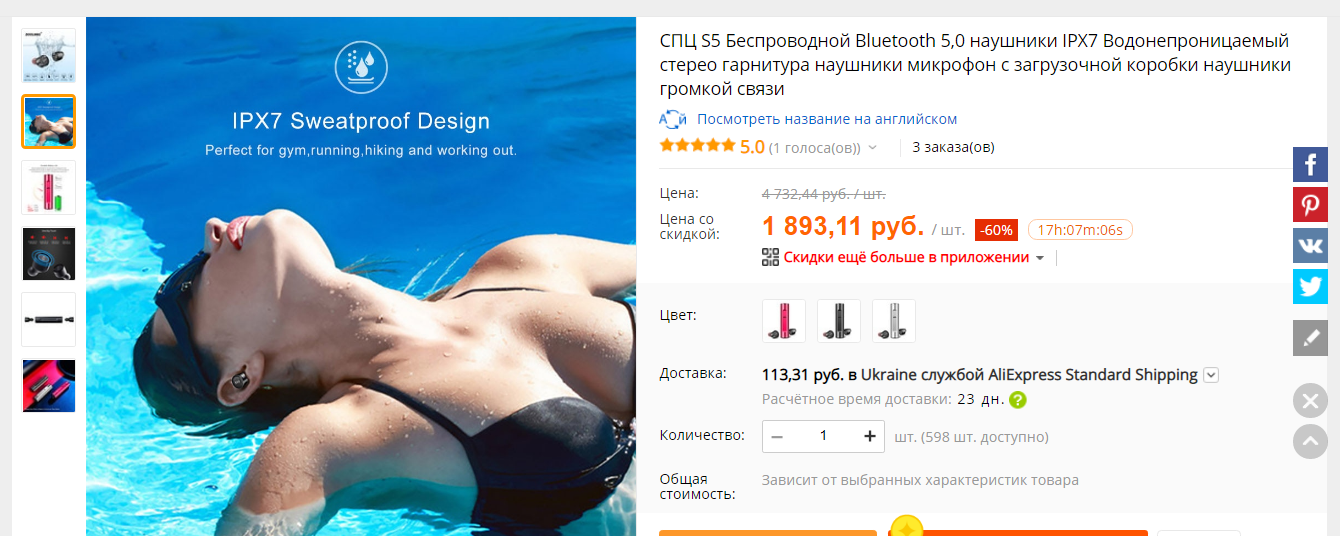Tweet product with Twitter icon

(1310, 286)
